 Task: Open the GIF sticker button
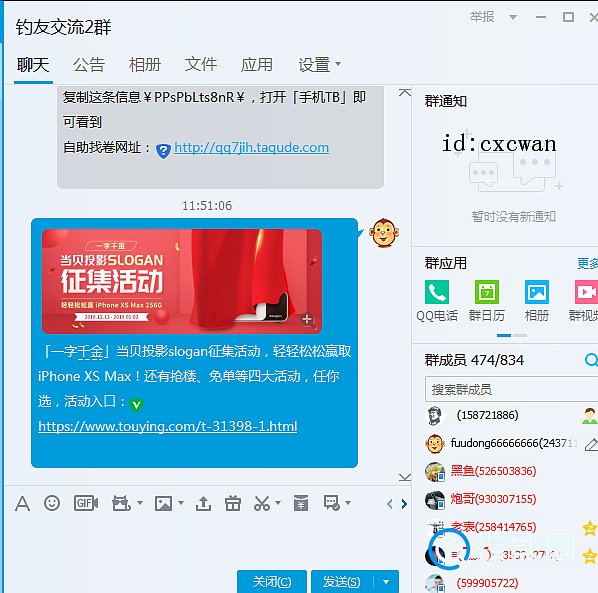click(x=86, y=503)
